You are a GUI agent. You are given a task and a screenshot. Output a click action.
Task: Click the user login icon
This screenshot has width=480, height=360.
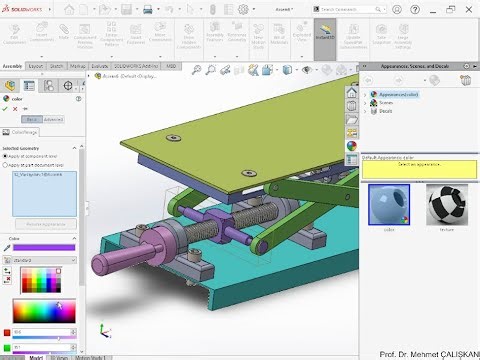(x=397, y=9)
